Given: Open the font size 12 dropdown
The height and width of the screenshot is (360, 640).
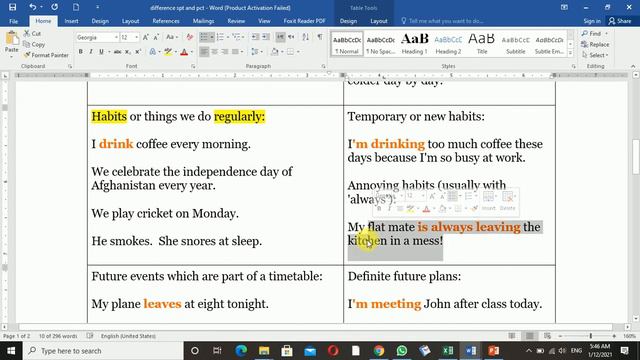Looking at the screenshot, I should click(x=136, y=38).
